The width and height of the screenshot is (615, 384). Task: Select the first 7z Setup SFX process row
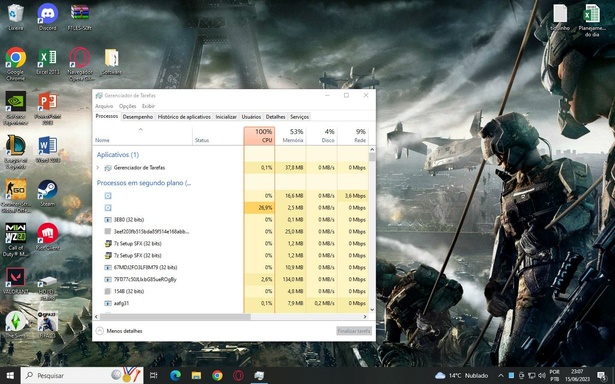pyautogui.click(x=231, y=244)
